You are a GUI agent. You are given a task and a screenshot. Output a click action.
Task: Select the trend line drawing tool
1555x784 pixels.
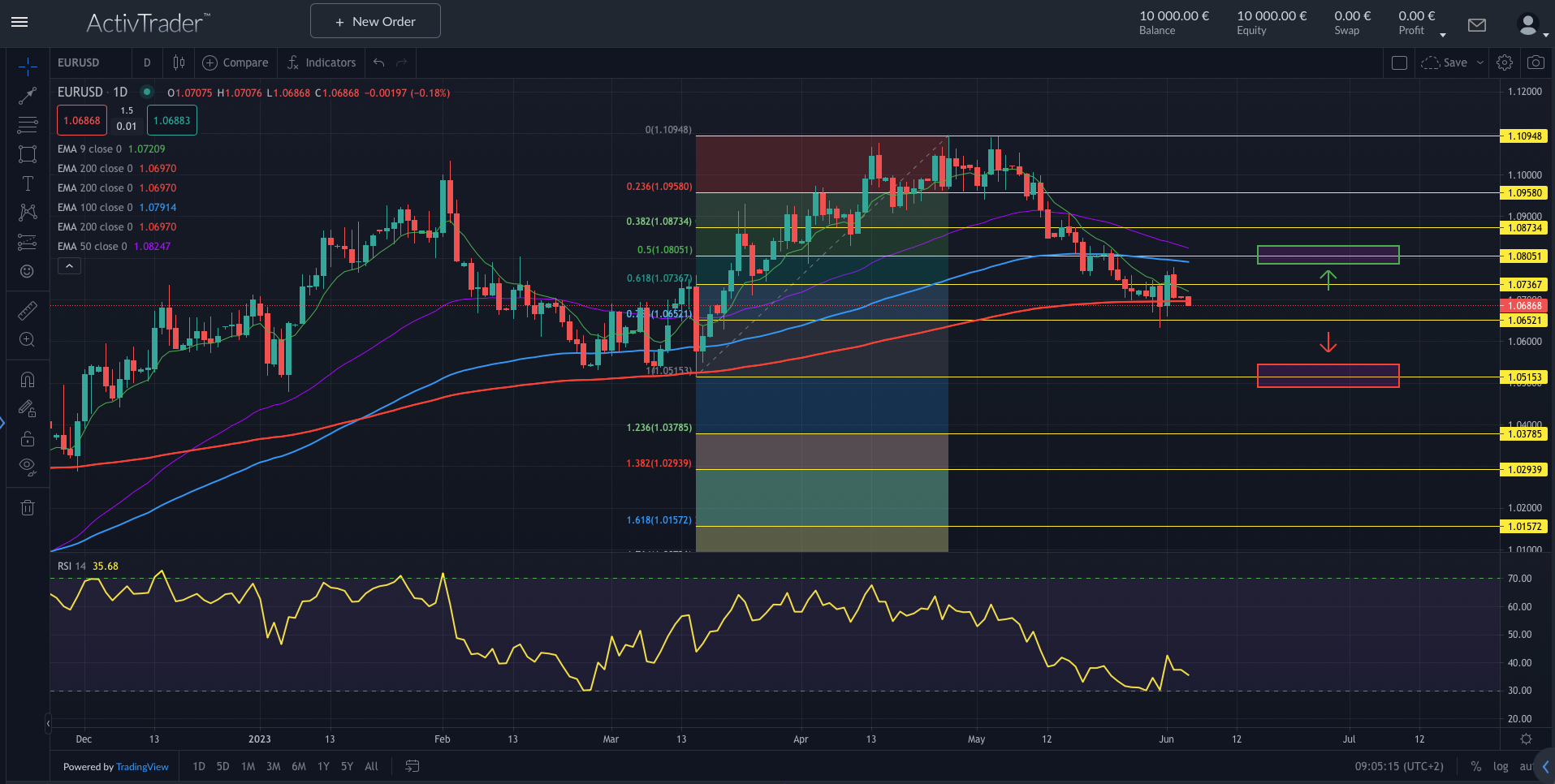pos(28,95)
